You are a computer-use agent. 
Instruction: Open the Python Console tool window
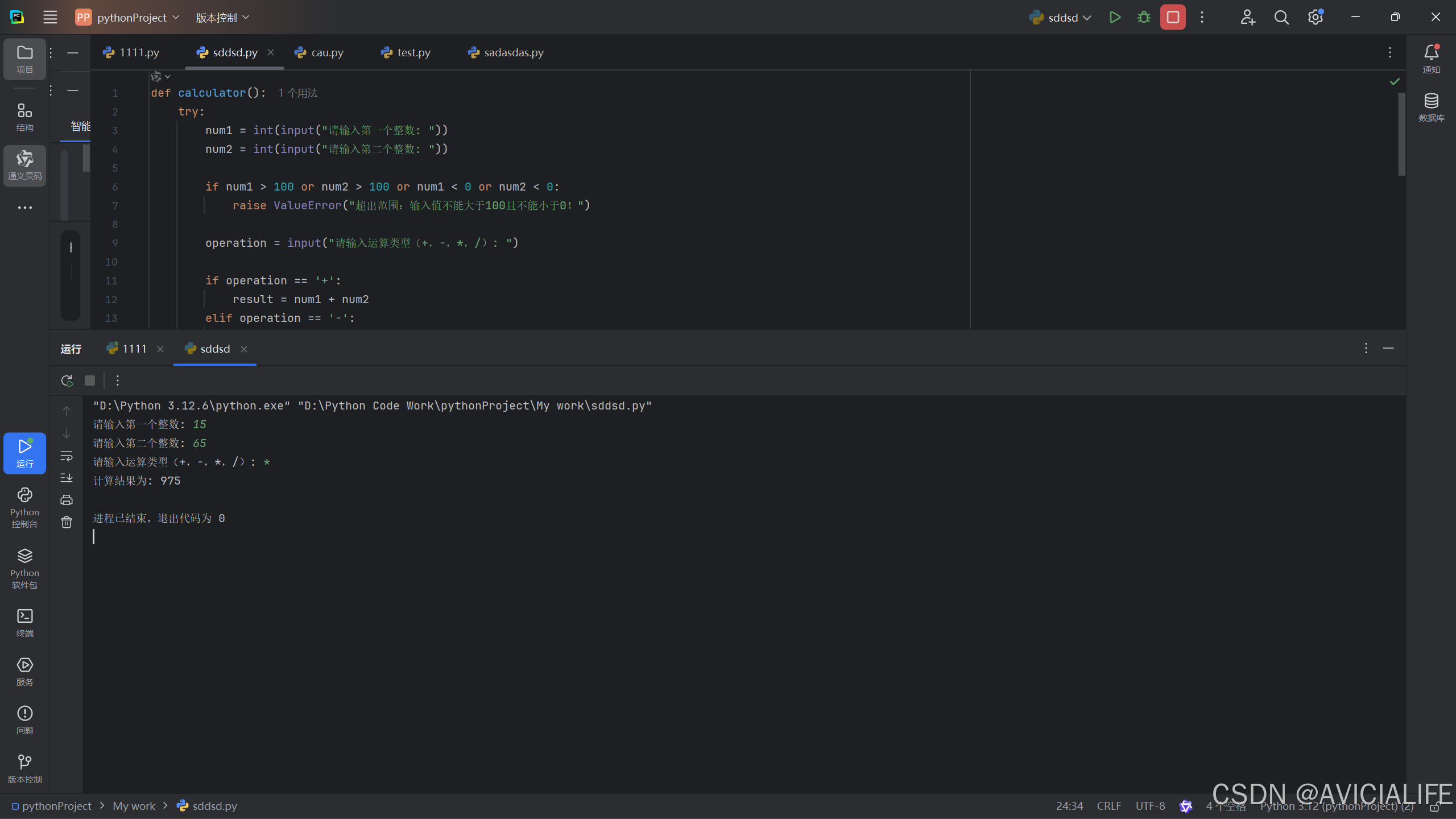24,507
